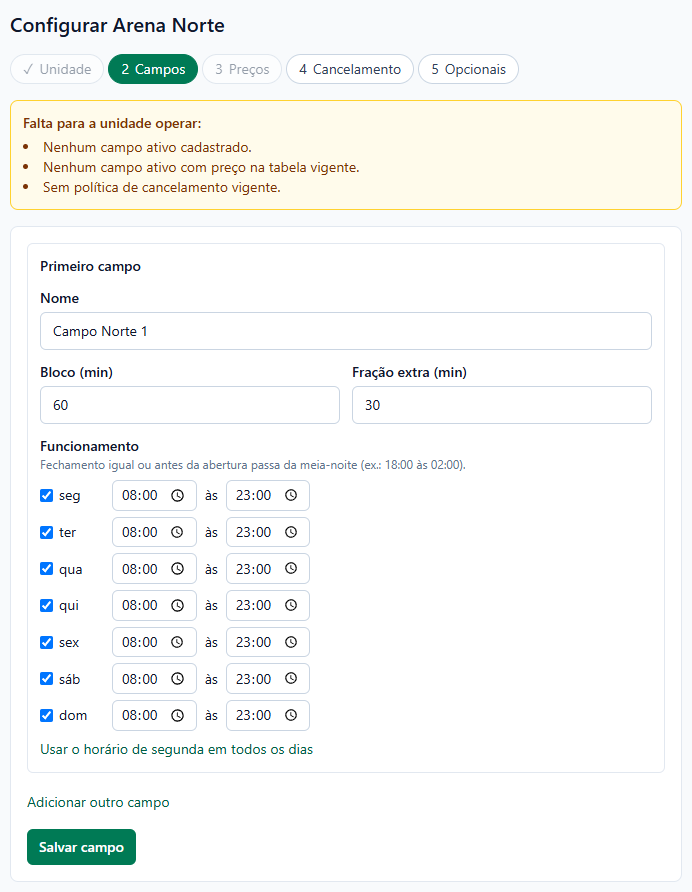Open clock picker for qui closing time

click(291, 605)
